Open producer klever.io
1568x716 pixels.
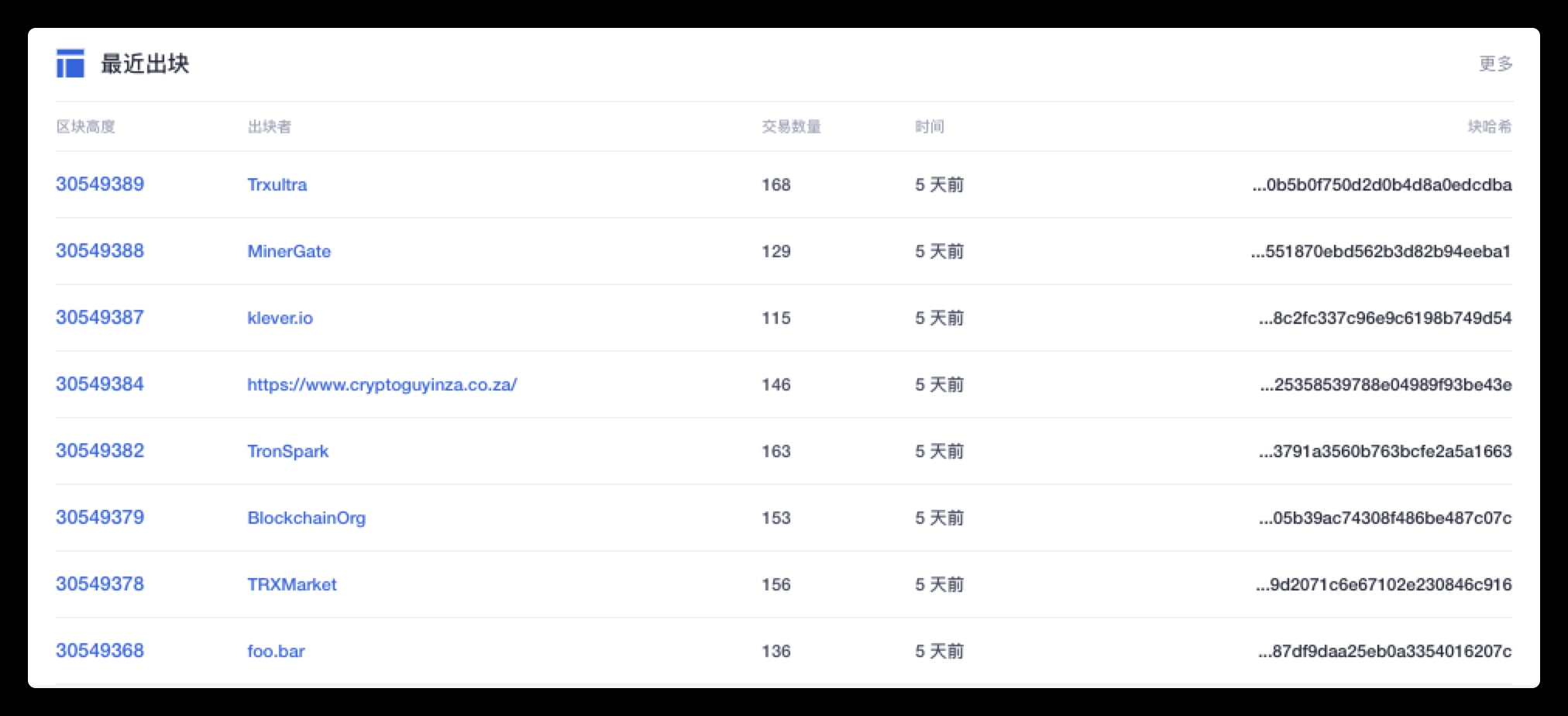pos(280,318)
